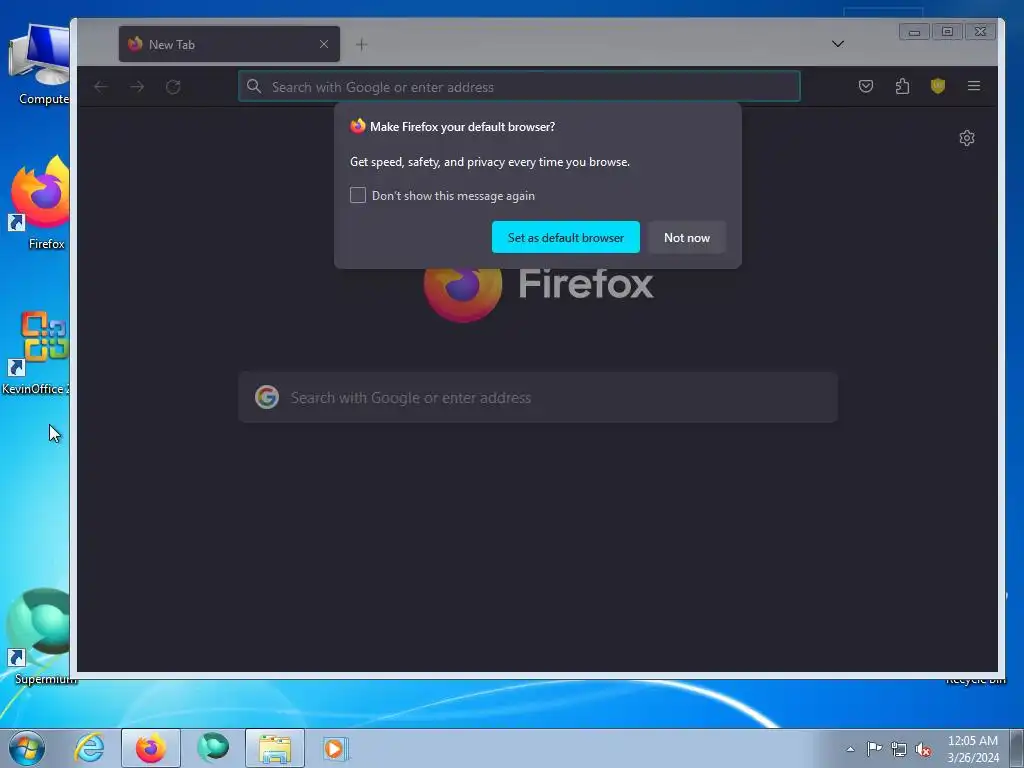Open the Save to Pocket icon
Screen dimensions: 1024x768
865,86
